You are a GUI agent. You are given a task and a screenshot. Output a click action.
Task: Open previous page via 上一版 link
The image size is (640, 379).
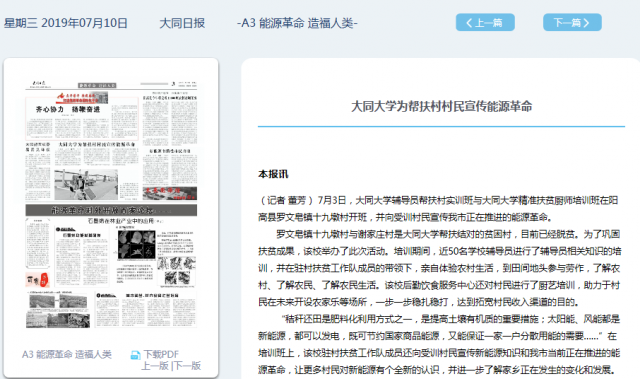(155, 366)
